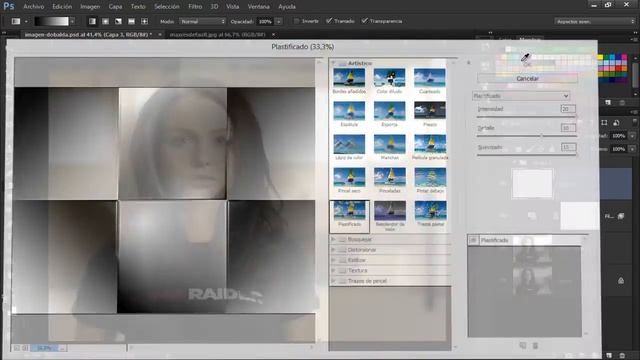Expand the Distorsionar filter folder

[x=333, y=249]
